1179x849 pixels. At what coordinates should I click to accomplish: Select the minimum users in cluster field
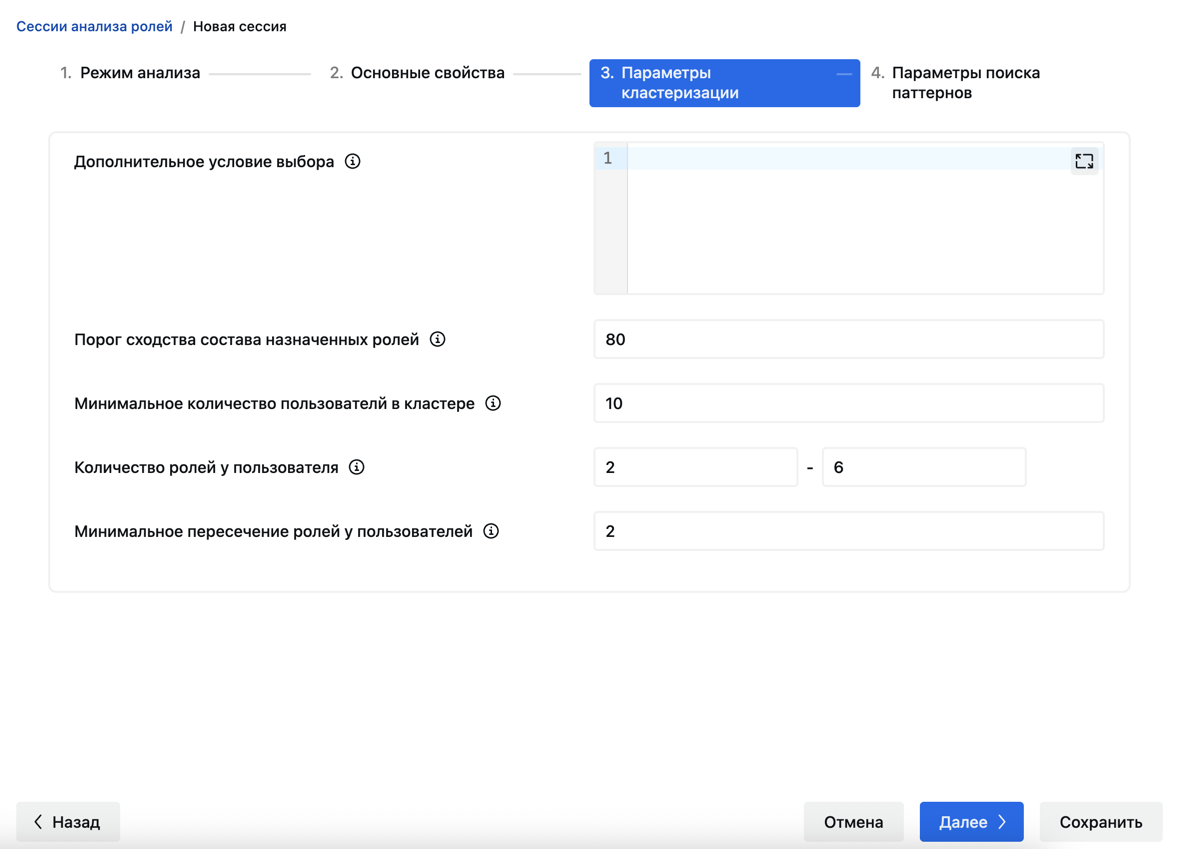coord(848,403)
